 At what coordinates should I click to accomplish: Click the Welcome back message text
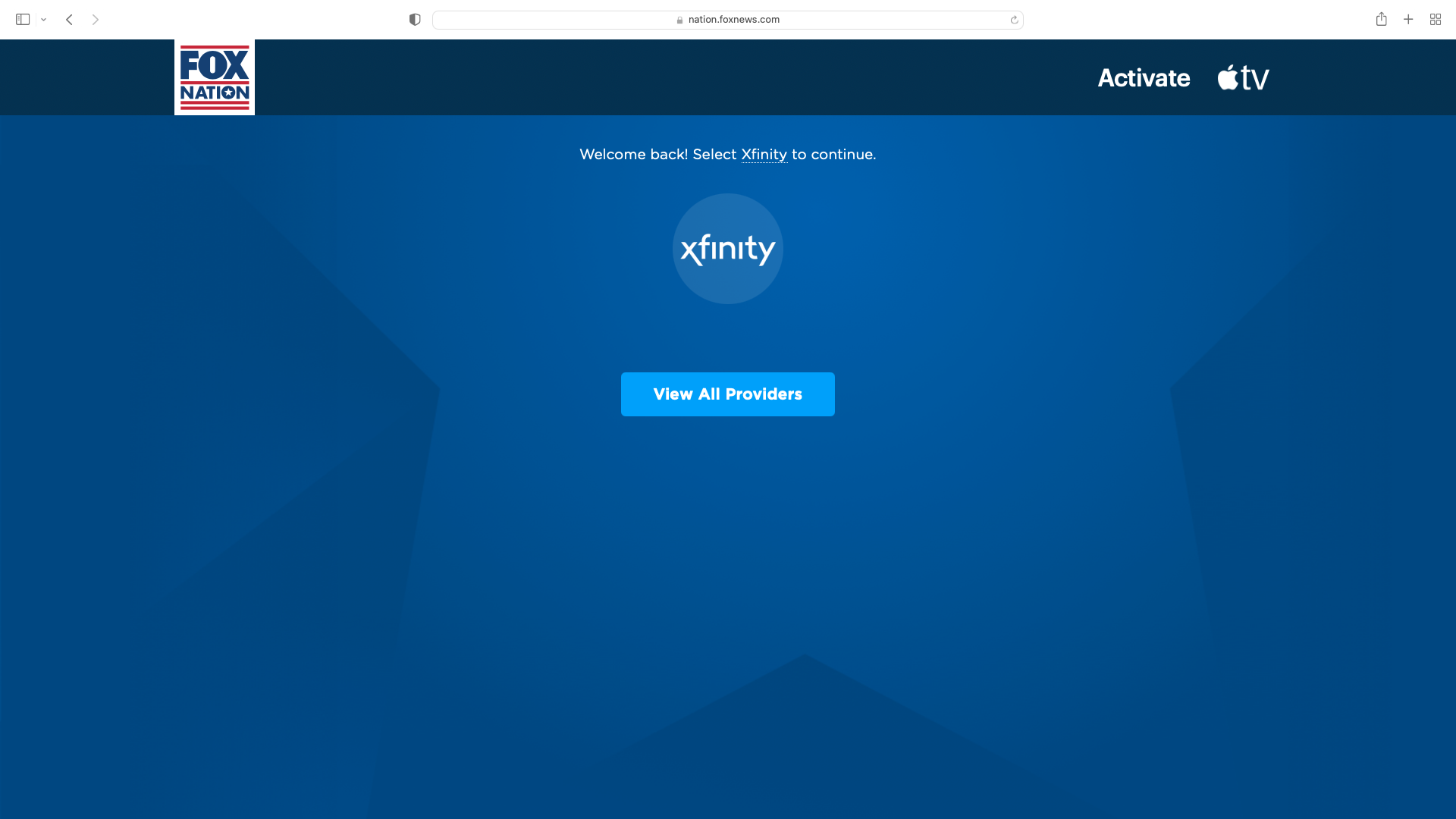728,155
